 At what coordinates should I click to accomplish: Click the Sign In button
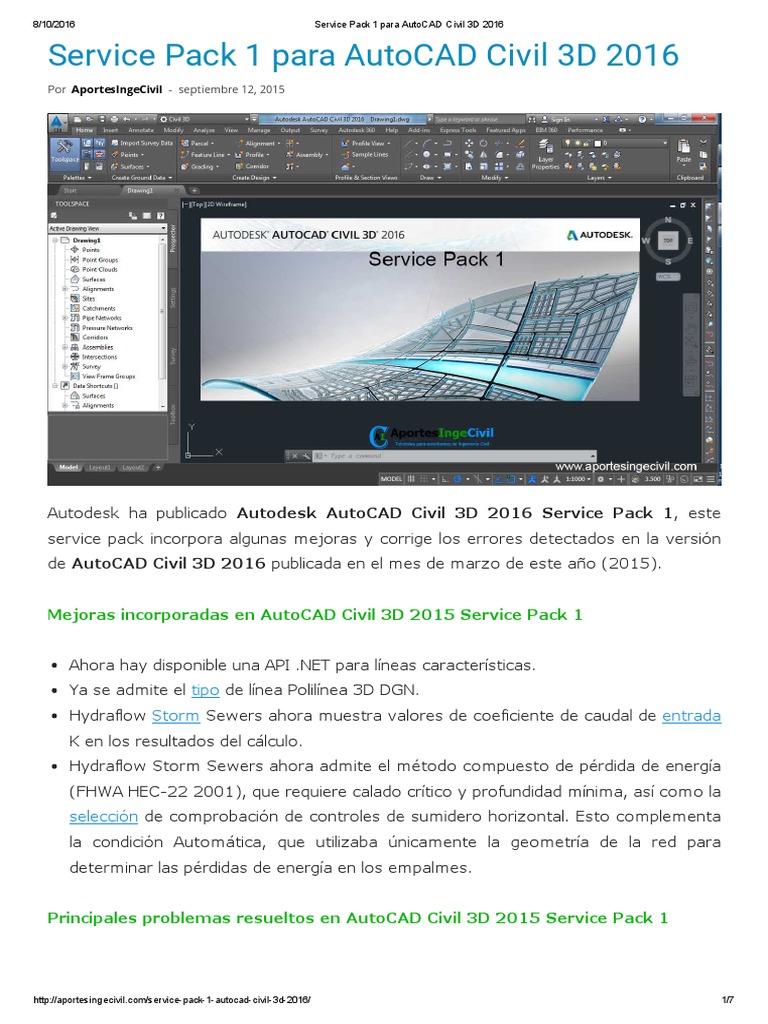[555, 120]
